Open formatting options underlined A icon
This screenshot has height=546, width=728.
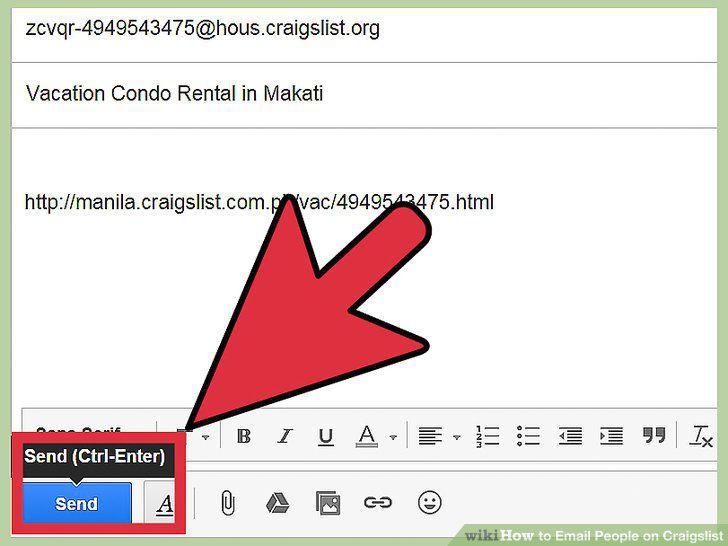point(161,503)
